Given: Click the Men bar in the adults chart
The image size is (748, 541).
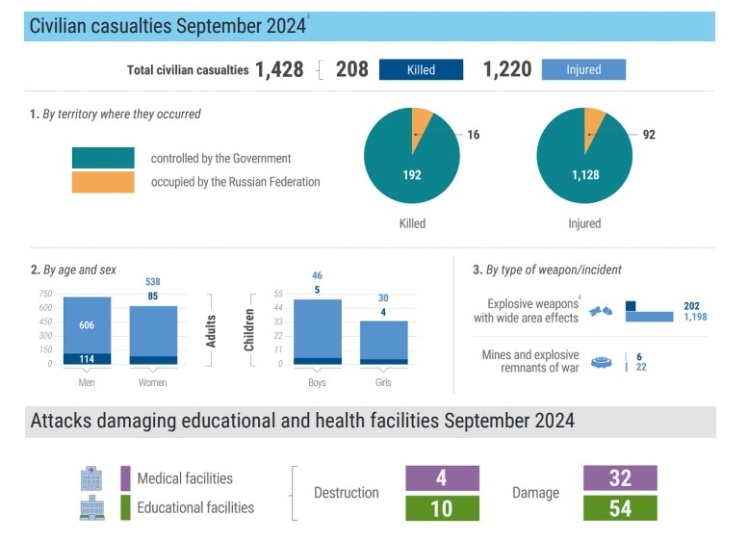Looking at the screenshot, I should [x=87, y=330].
